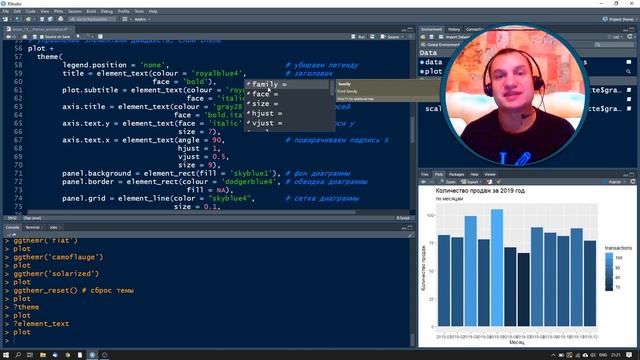Choose 'hjust =' autocomplete suggestion
This screenshot has height=360, width=640.
[288, 113]
